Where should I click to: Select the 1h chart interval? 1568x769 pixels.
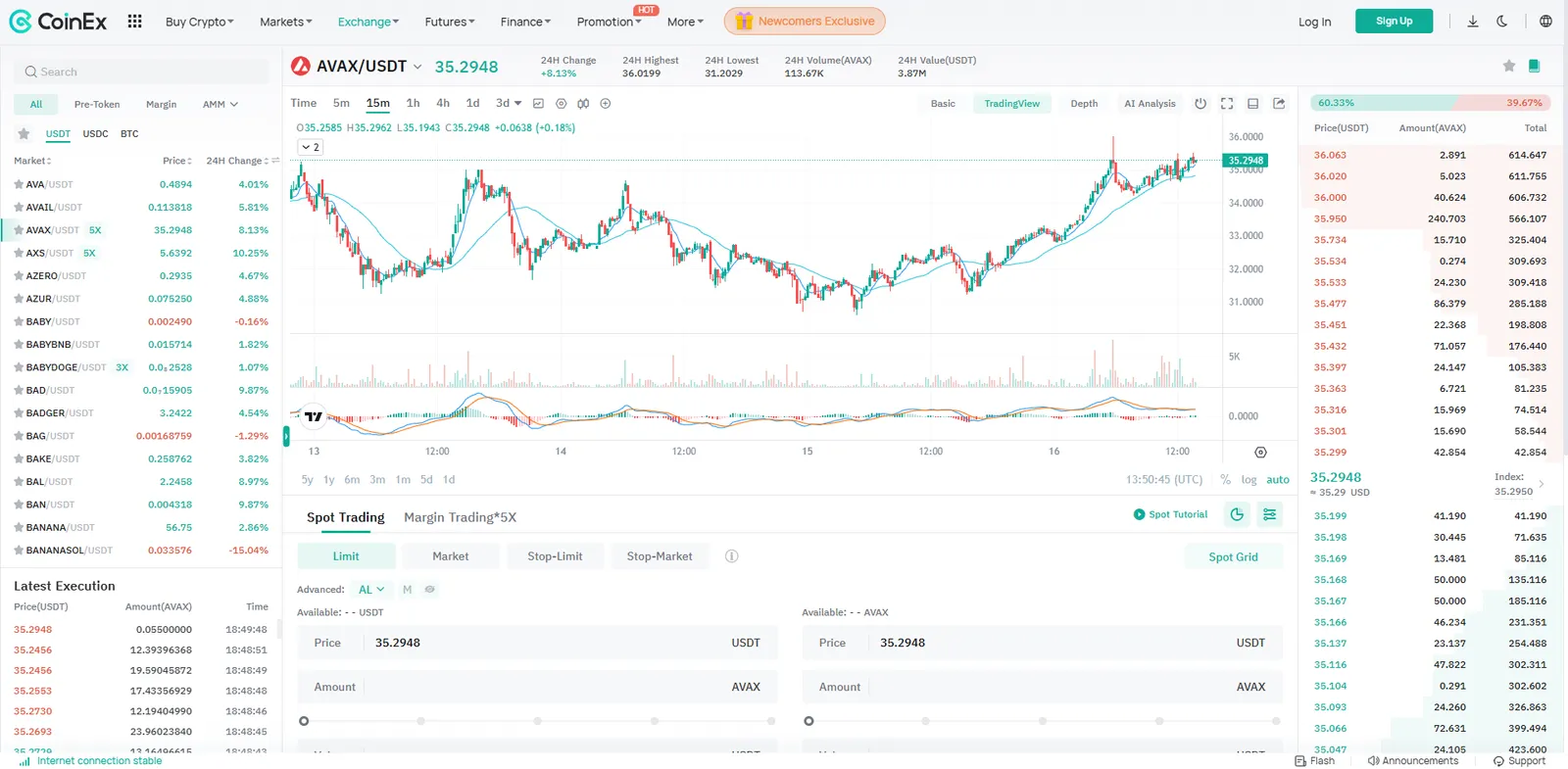click(413, 103)
